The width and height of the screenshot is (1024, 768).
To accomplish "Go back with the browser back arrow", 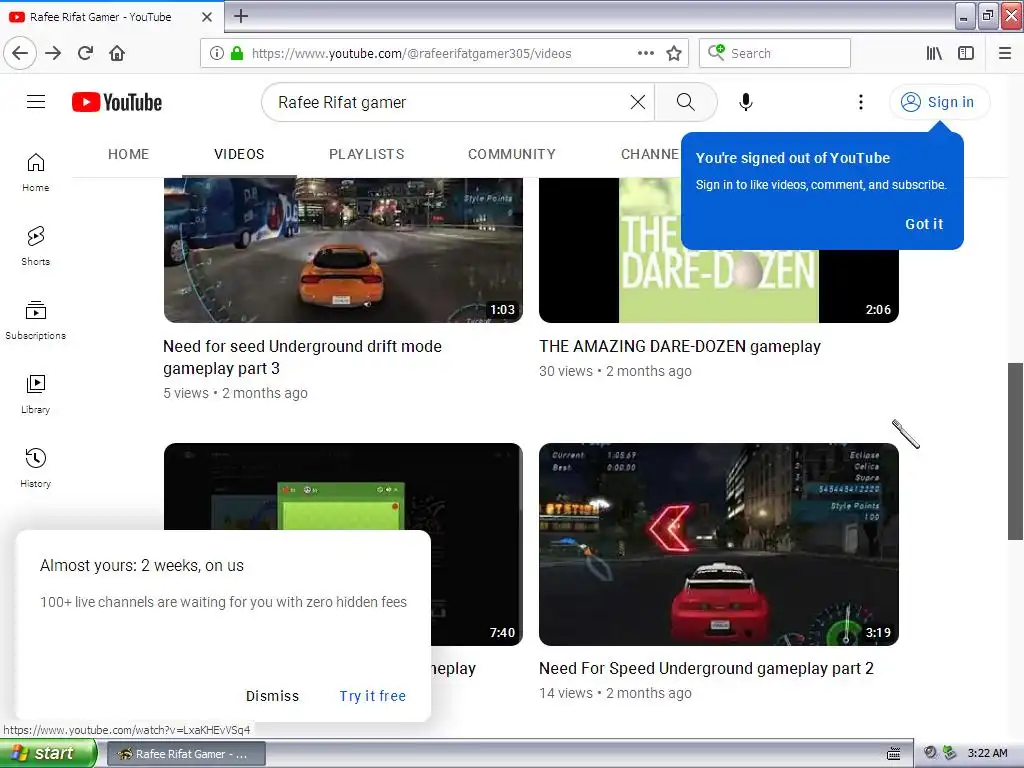I will (x=20, y=53).
